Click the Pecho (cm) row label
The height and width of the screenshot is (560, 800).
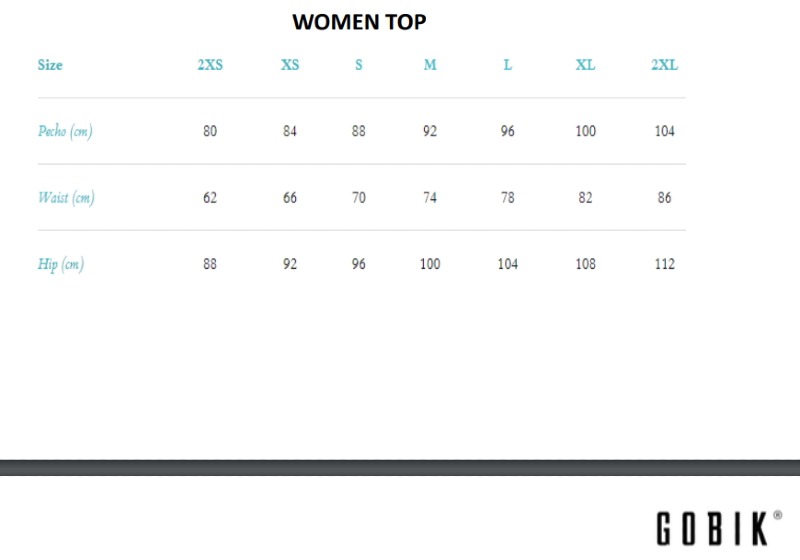click(65, 131)
